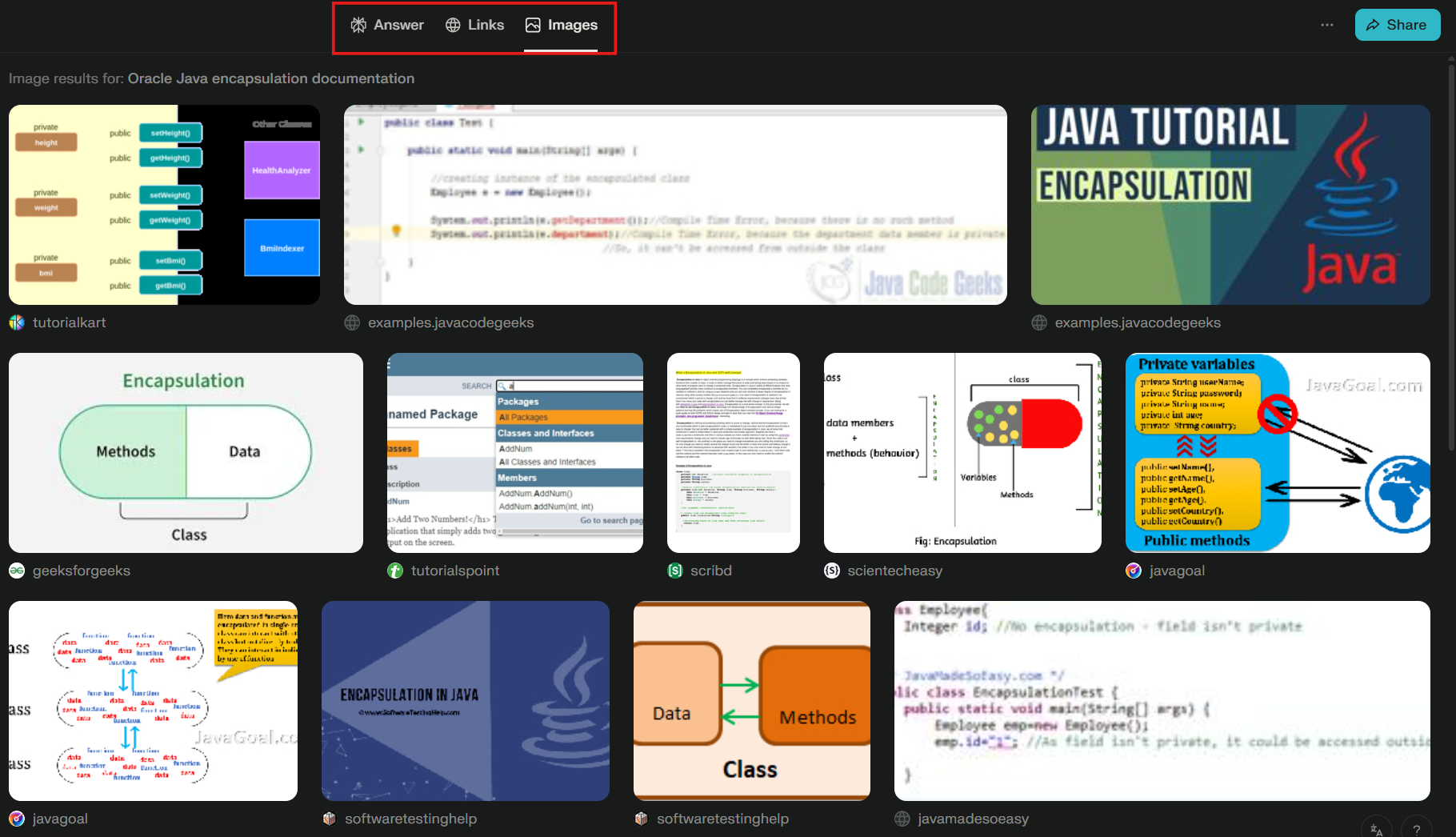Click the javagoal source link in bottom row
This screenshot has width=1456, height=837.
pyautogui.click(x=60, y=819)
